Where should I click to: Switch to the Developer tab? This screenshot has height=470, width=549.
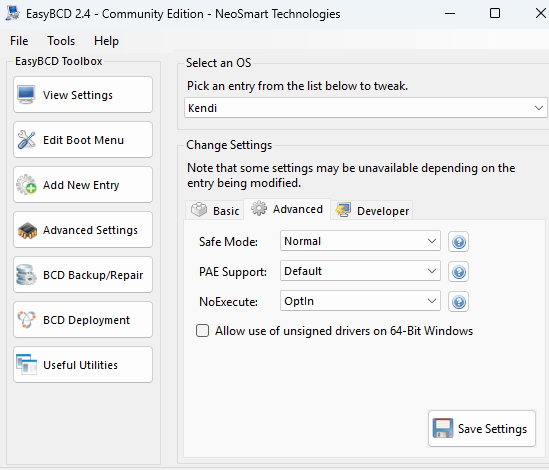coord(372,210)
